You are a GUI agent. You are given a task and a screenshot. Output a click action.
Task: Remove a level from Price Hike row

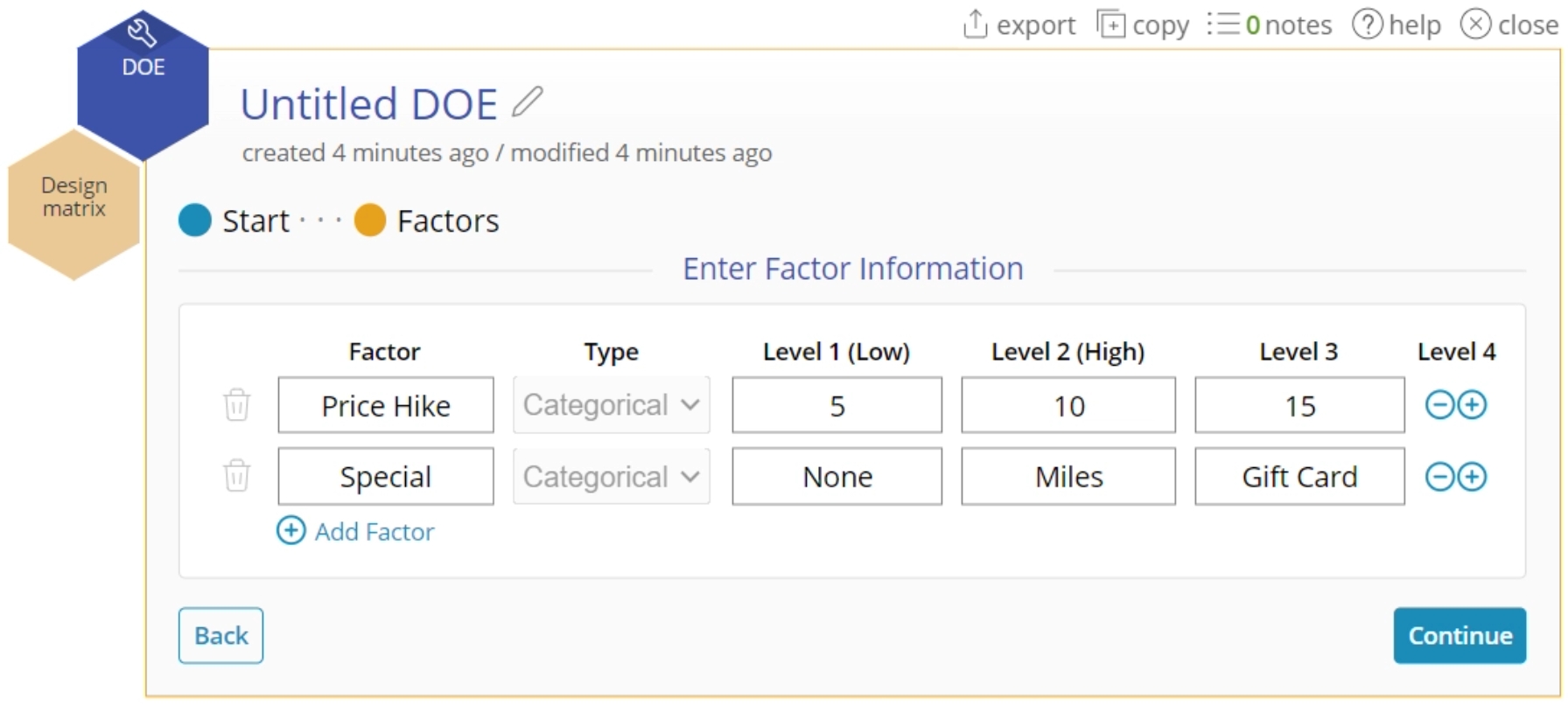coord(1439,405)
